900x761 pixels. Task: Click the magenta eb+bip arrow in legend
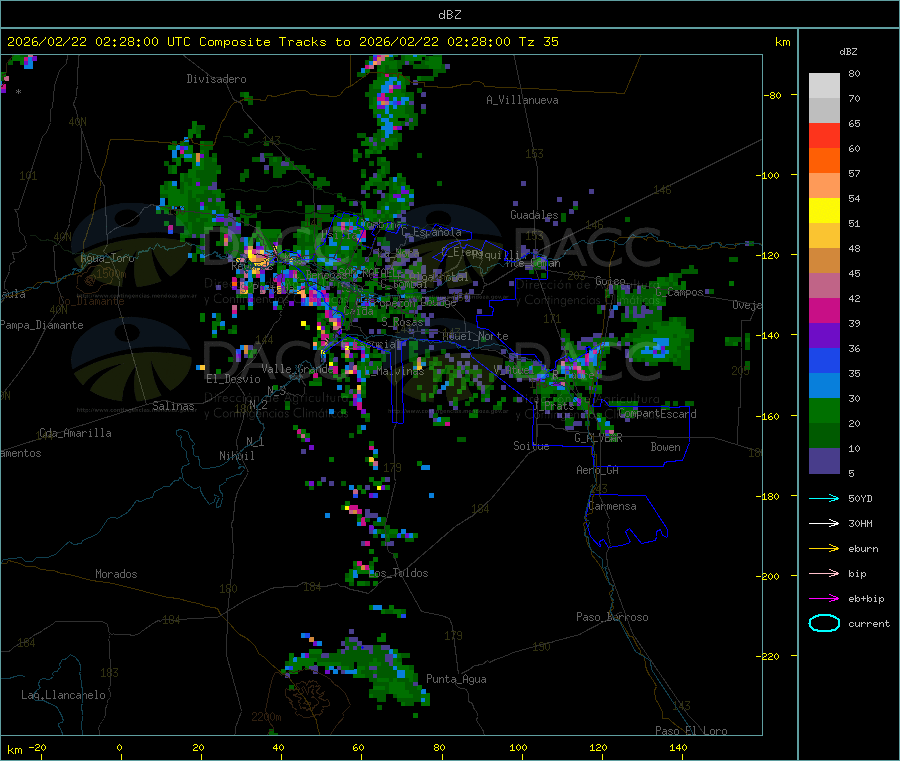coord(824,599)
